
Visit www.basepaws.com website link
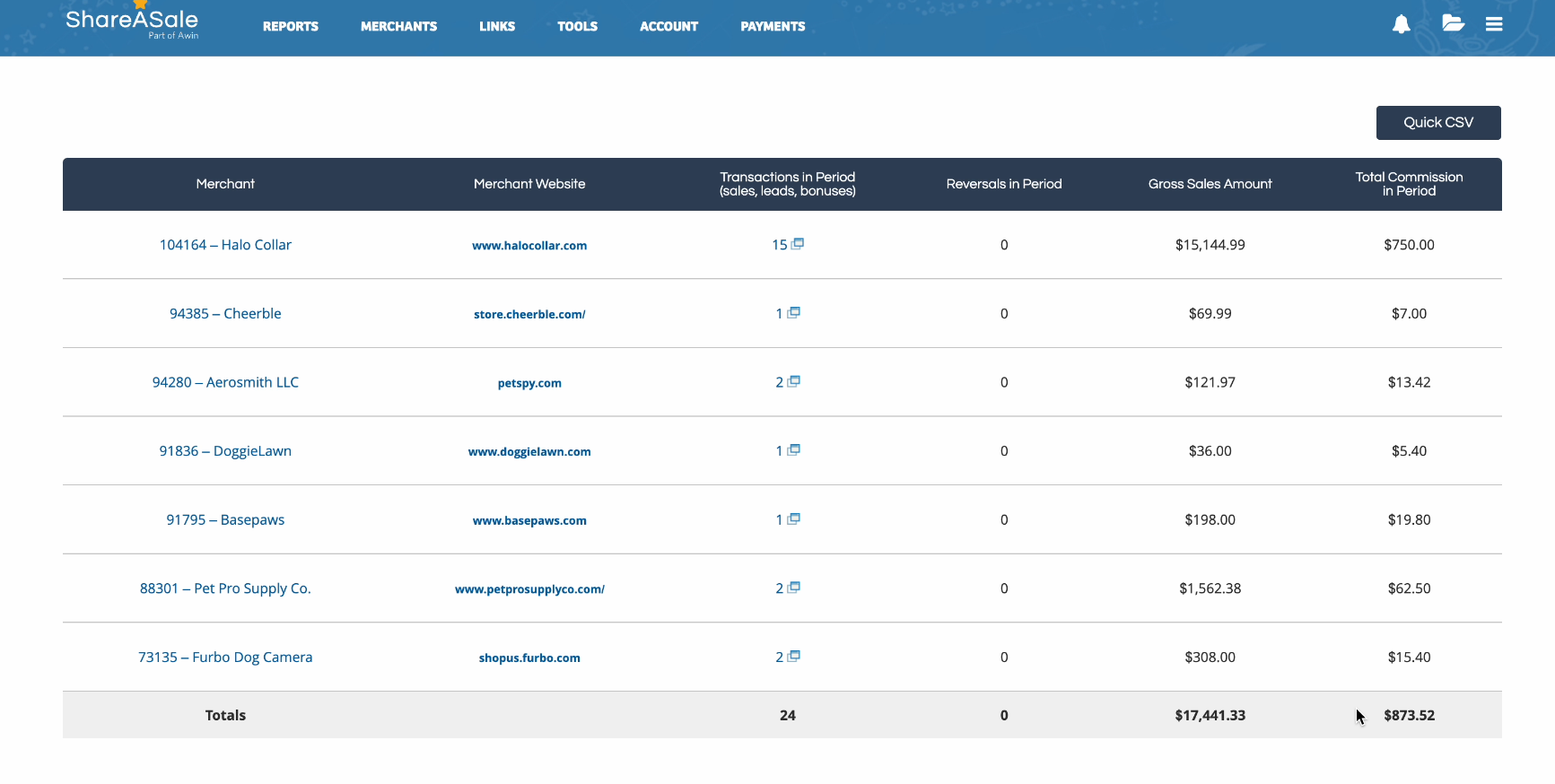click(x=529, y=521)
